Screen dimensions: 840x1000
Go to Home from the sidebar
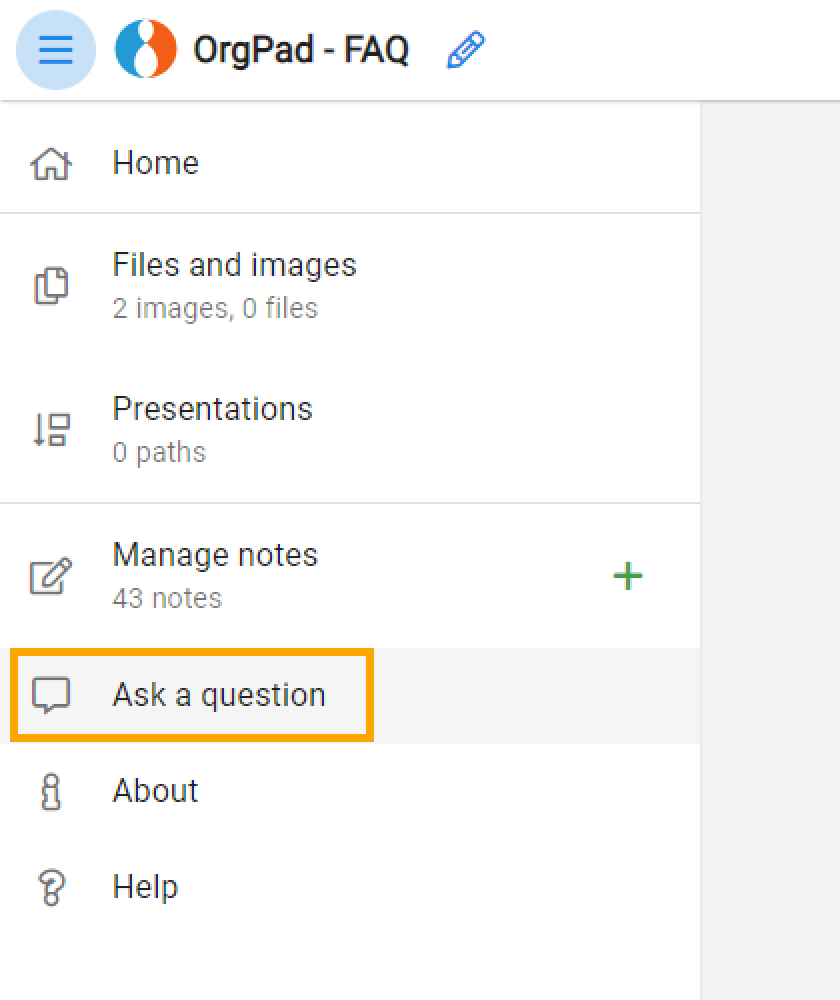coord(156,162)
